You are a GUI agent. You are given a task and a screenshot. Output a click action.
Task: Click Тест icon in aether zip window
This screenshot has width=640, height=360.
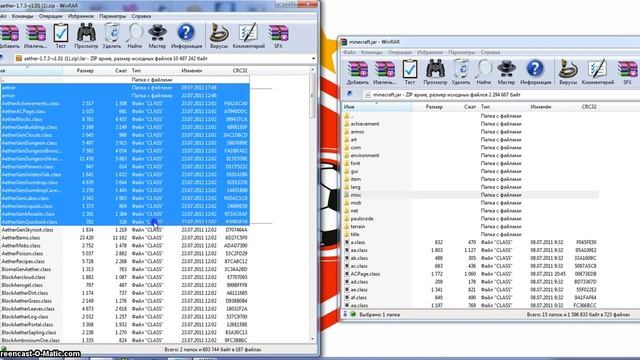tap(60, 36)
